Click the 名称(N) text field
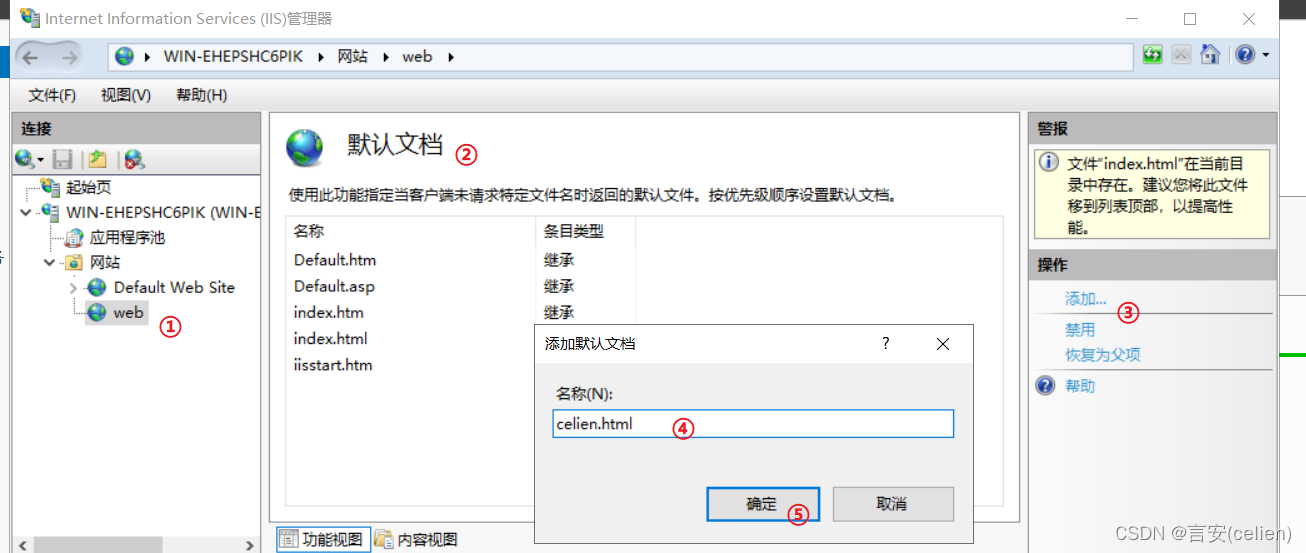The height and width of the screenshot is (553, 1306). pos(753,424)
